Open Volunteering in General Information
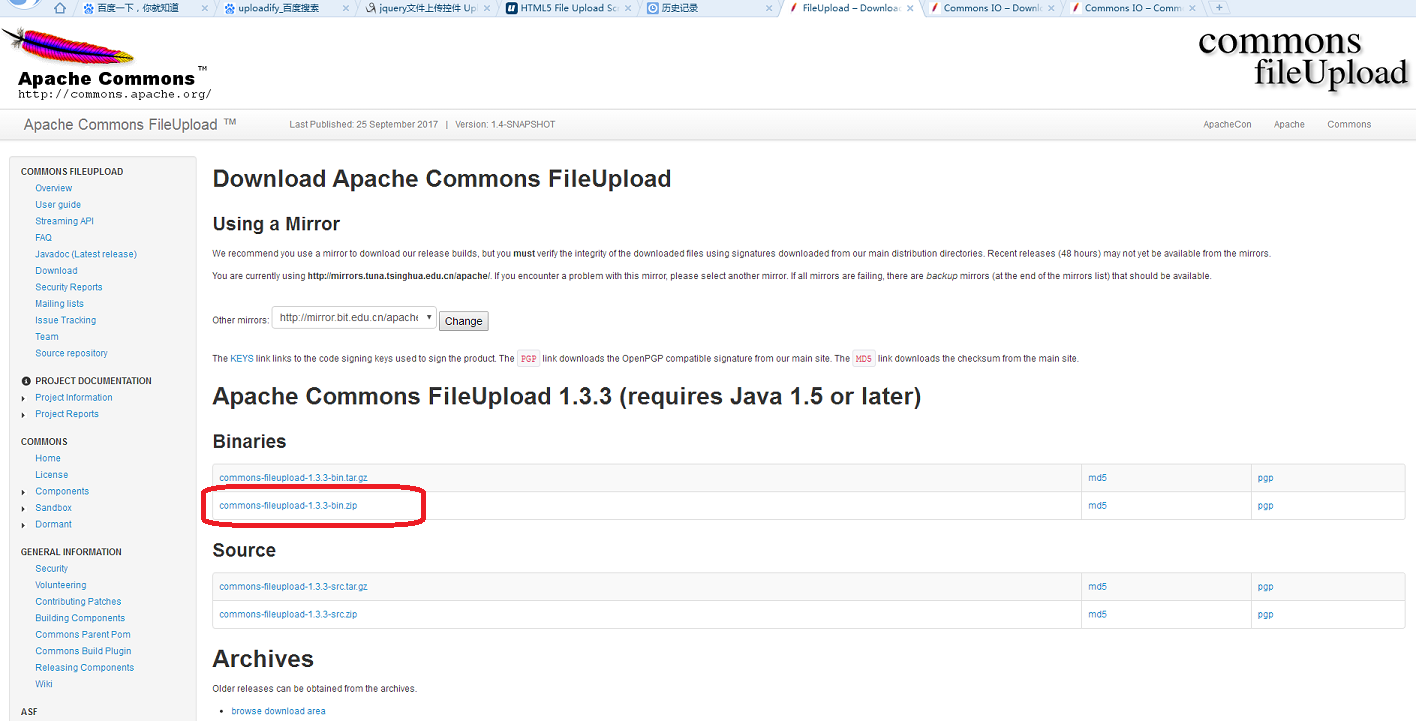Viewport: 1416px width, 721px height. coord(61,585)
